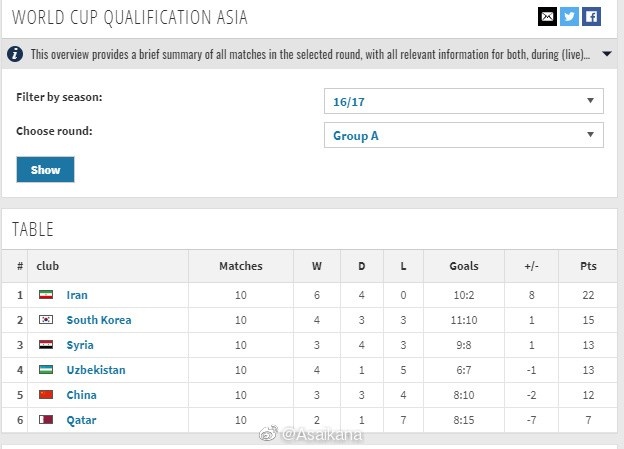
Task: Click the Goals column header
Action: pos(464,266)
